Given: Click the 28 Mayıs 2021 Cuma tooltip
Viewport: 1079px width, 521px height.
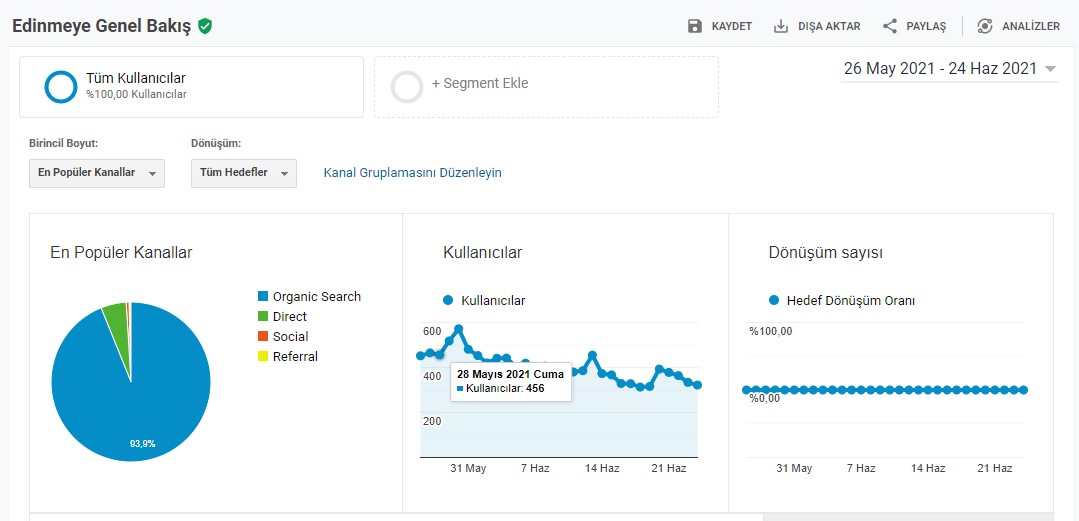Looking at the screenshot, I should click(511, 382).
